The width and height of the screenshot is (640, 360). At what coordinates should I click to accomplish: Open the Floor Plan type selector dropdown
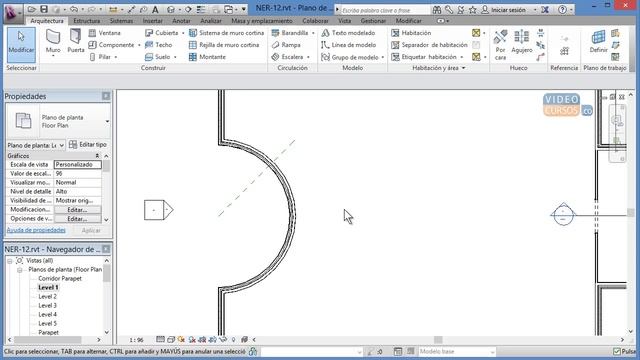pyautogui.click(x=107, y=122)
